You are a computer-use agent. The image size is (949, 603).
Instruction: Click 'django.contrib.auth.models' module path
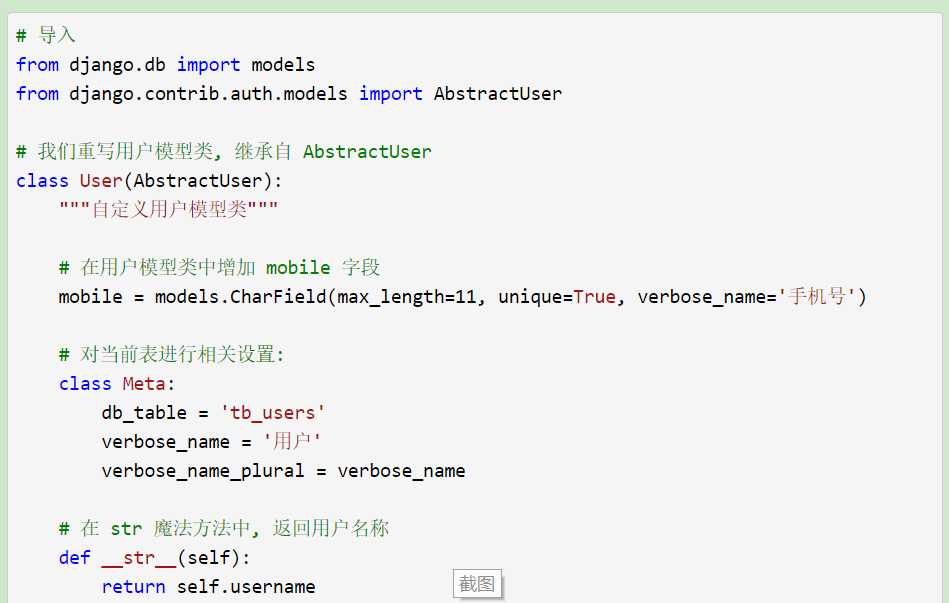pyautogui.click(x=208, y=94)
